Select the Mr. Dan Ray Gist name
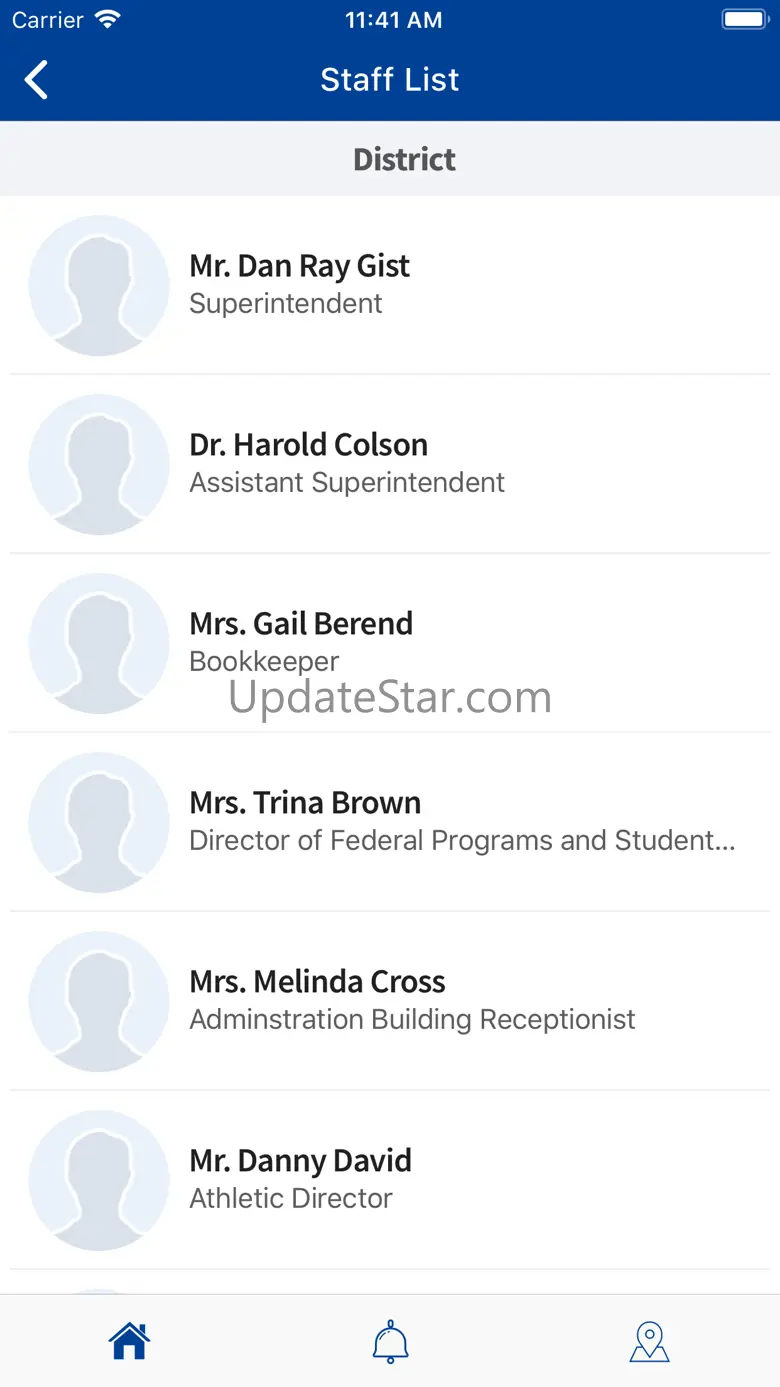The image size is (780, 1387). (299, 266)
